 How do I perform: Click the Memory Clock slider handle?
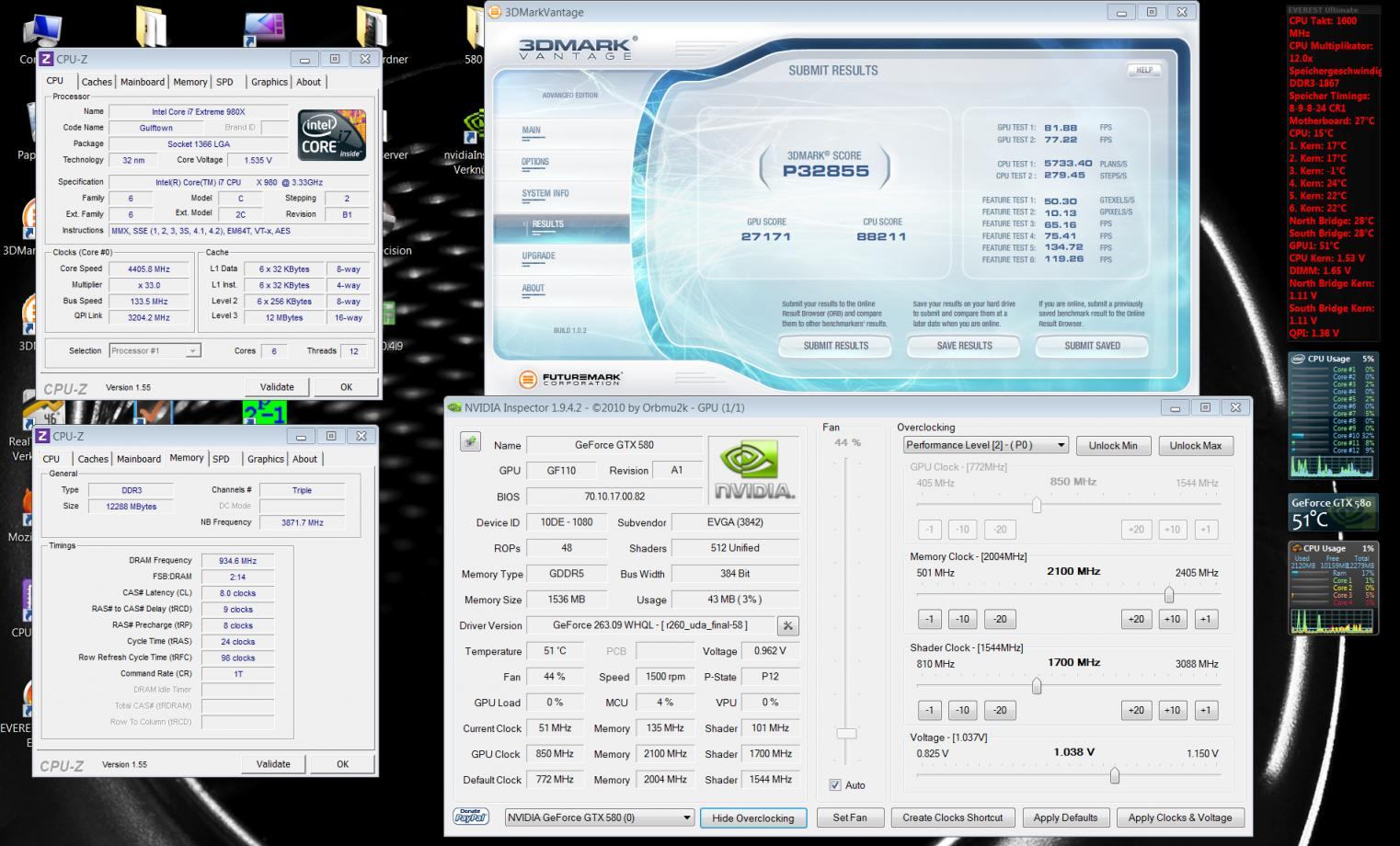click(x=1169, y=595)
